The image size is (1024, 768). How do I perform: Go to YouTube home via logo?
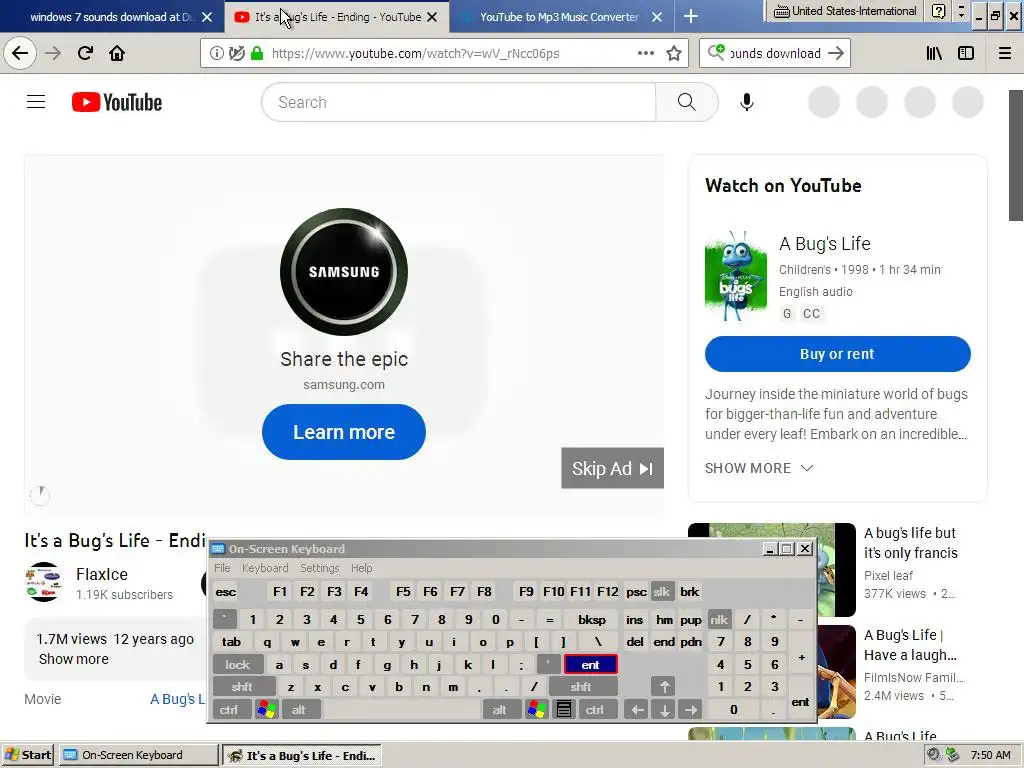[x=117, y=103]
